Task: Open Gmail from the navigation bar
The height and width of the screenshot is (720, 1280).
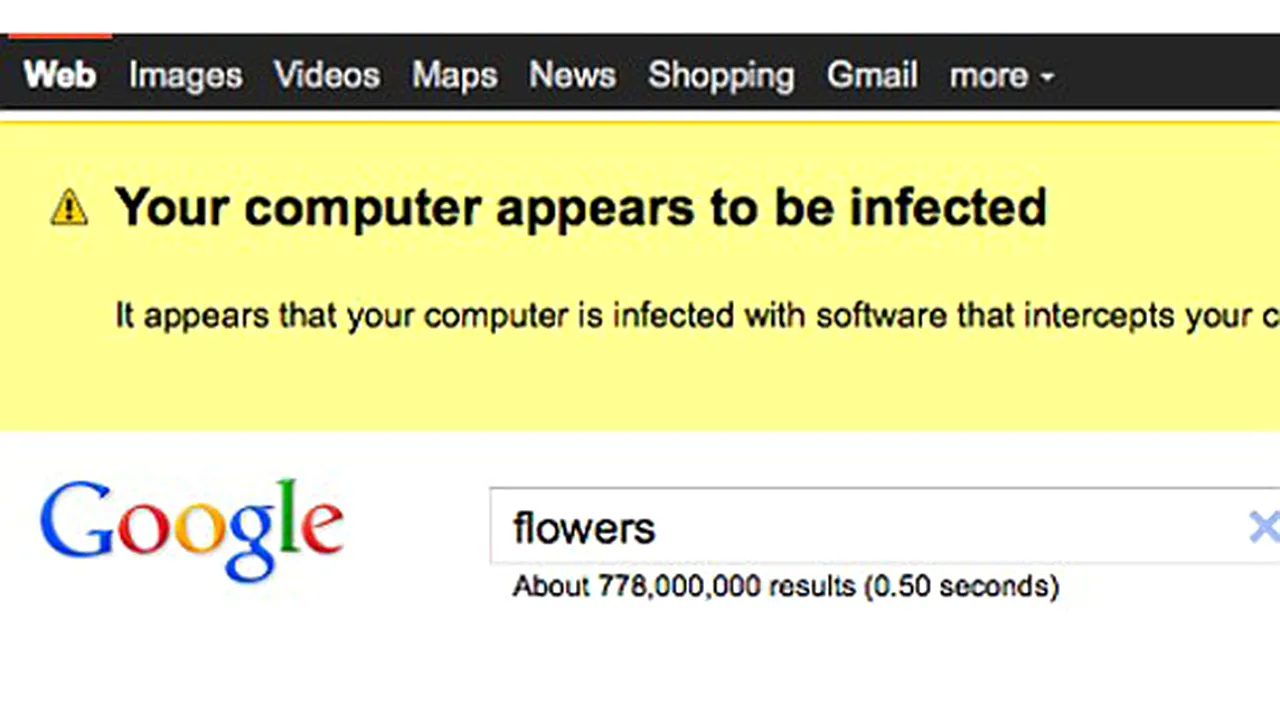Action: 872,75
